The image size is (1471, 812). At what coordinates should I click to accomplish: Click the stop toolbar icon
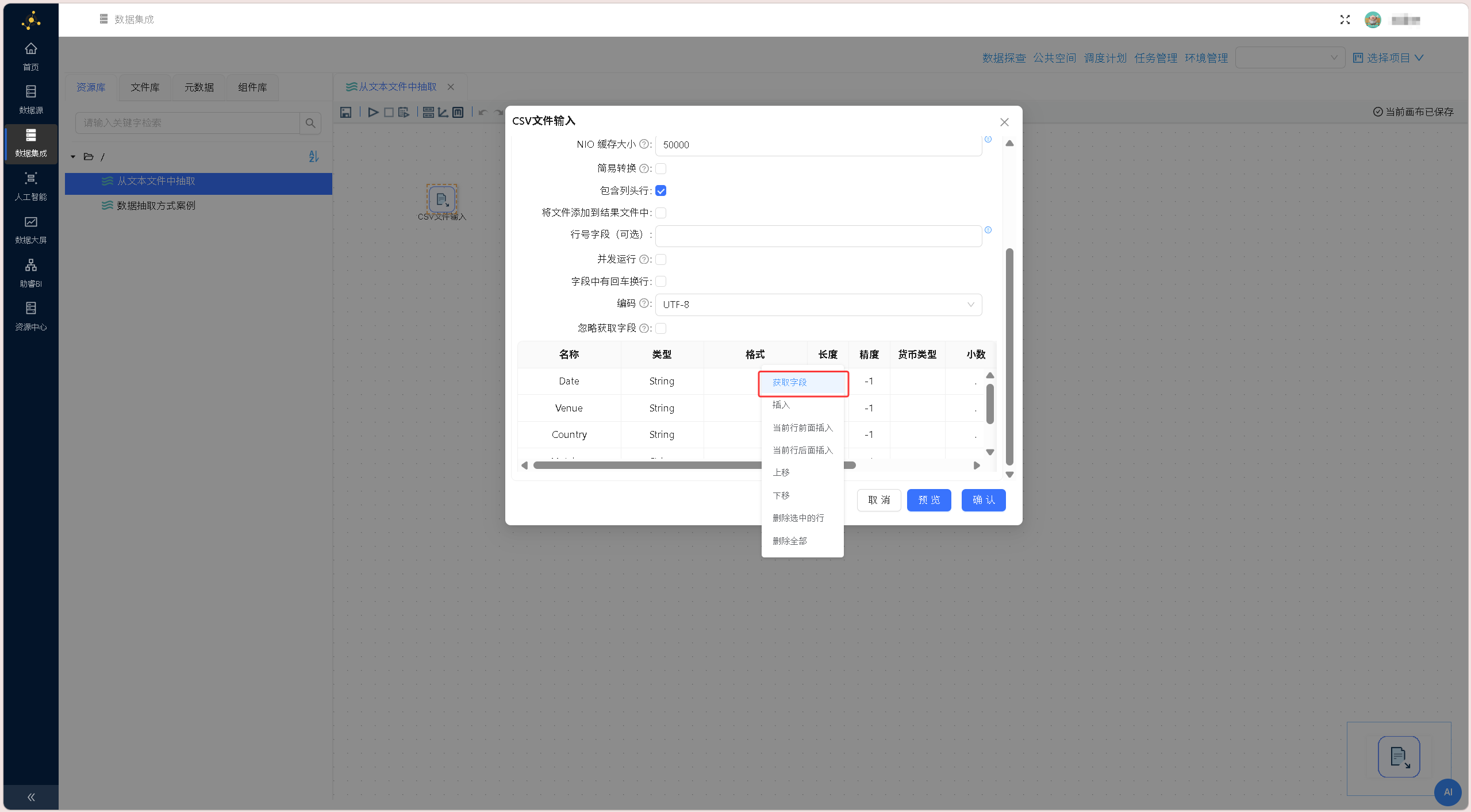pyautogui.click(x=389, y=113)
